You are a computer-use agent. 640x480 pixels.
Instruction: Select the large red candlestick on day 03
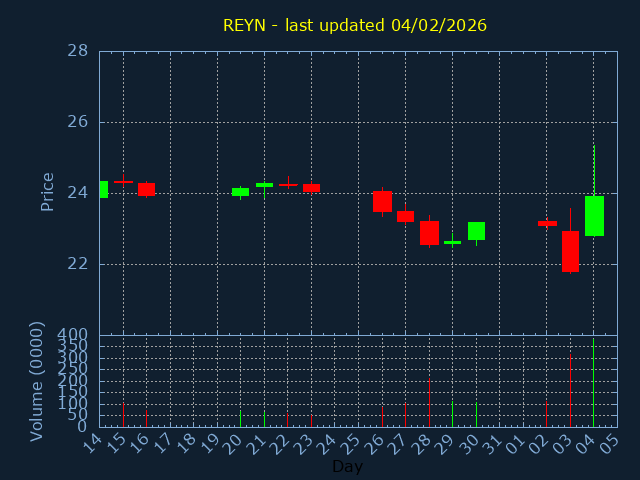click(570, 251)
